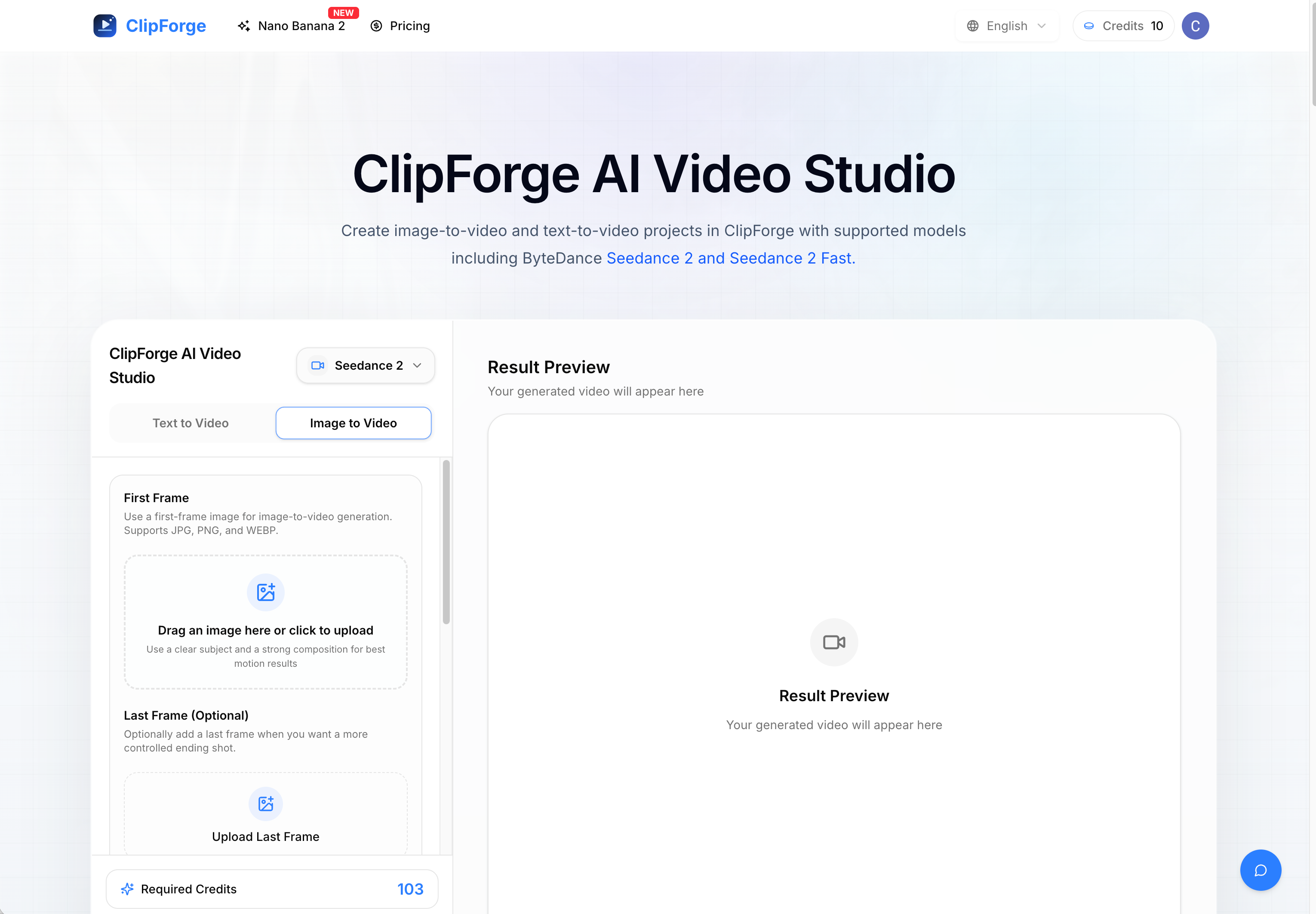Open the English language dropdown
This screenshot has width=1316, height=914.
coord(1007,26)
